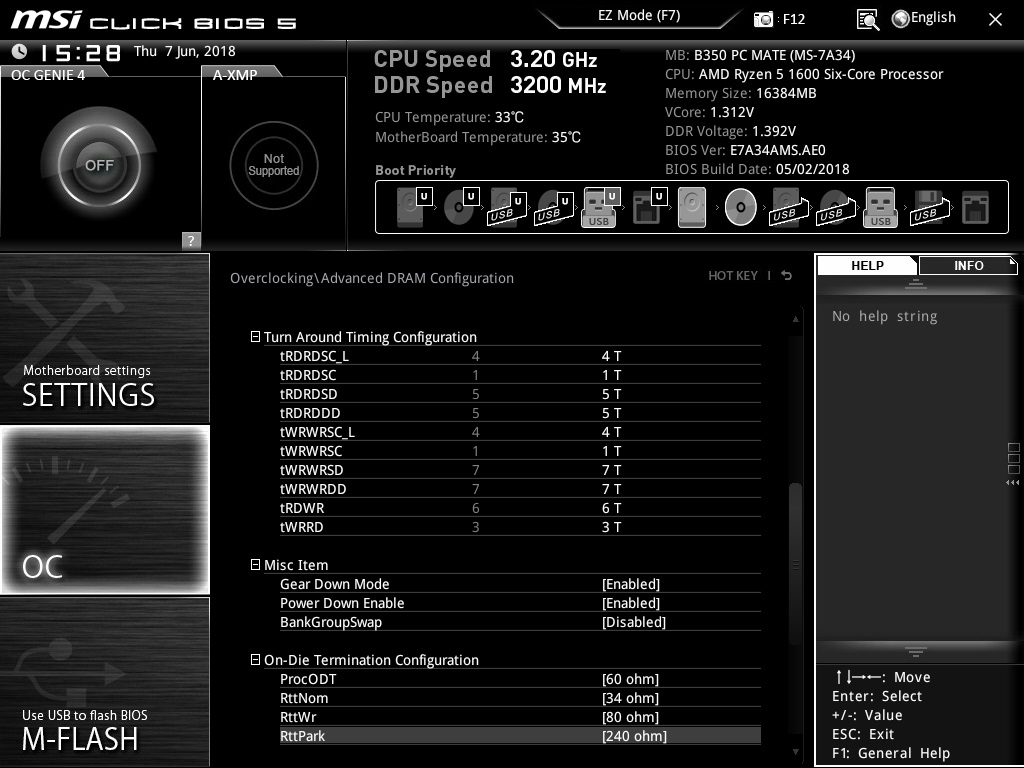Select the legacy USB key boot icon
Screen dimensions: 1024x768
(880, 208)
